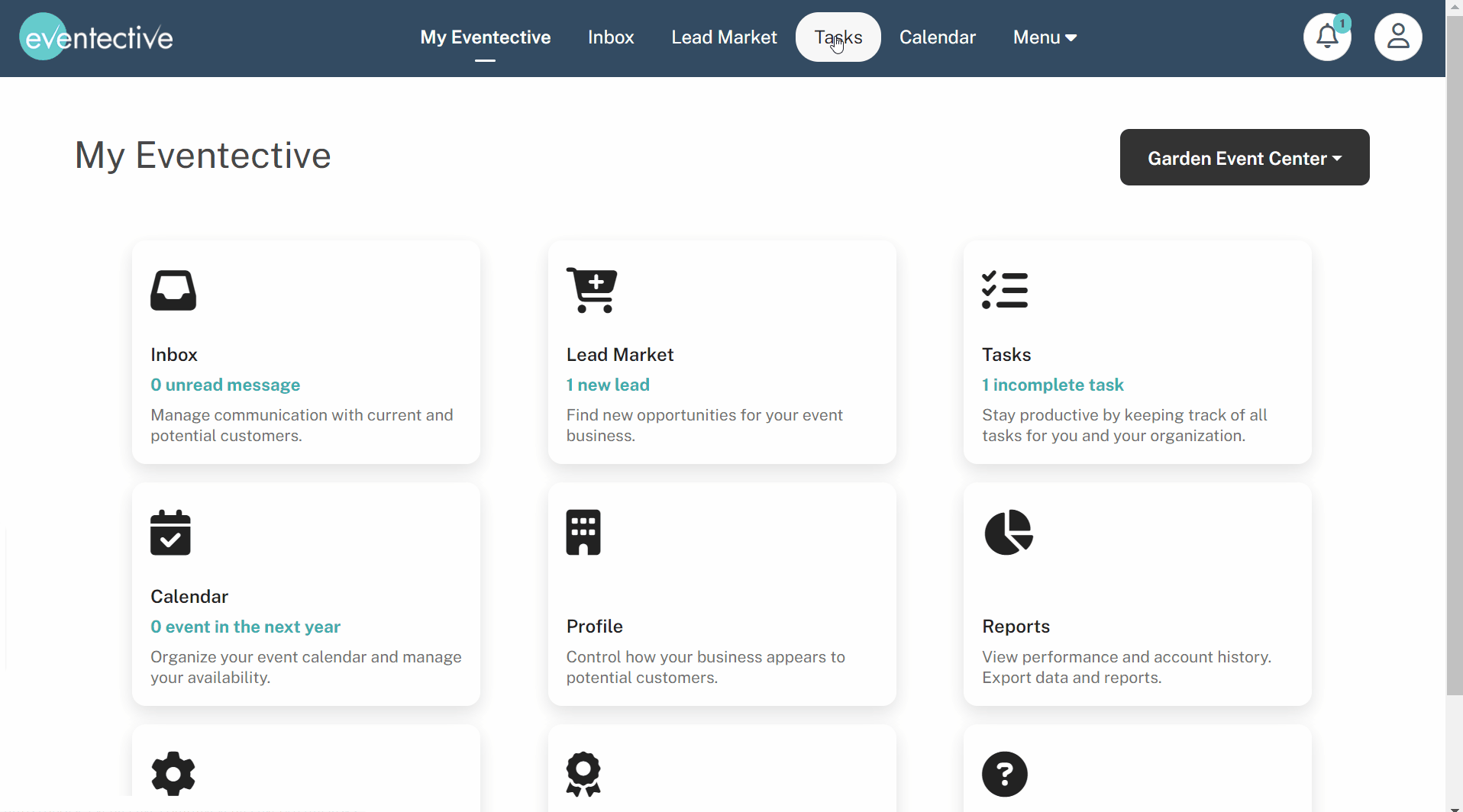Click the Calendar card title

[189, 597]
